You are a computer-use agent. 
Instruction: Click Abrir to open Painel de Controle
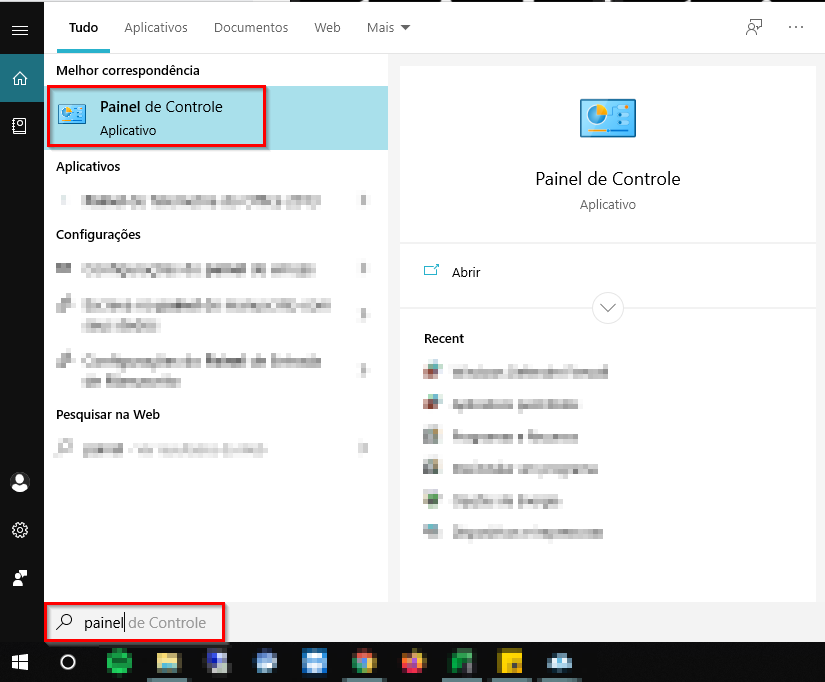coord(466,272)
